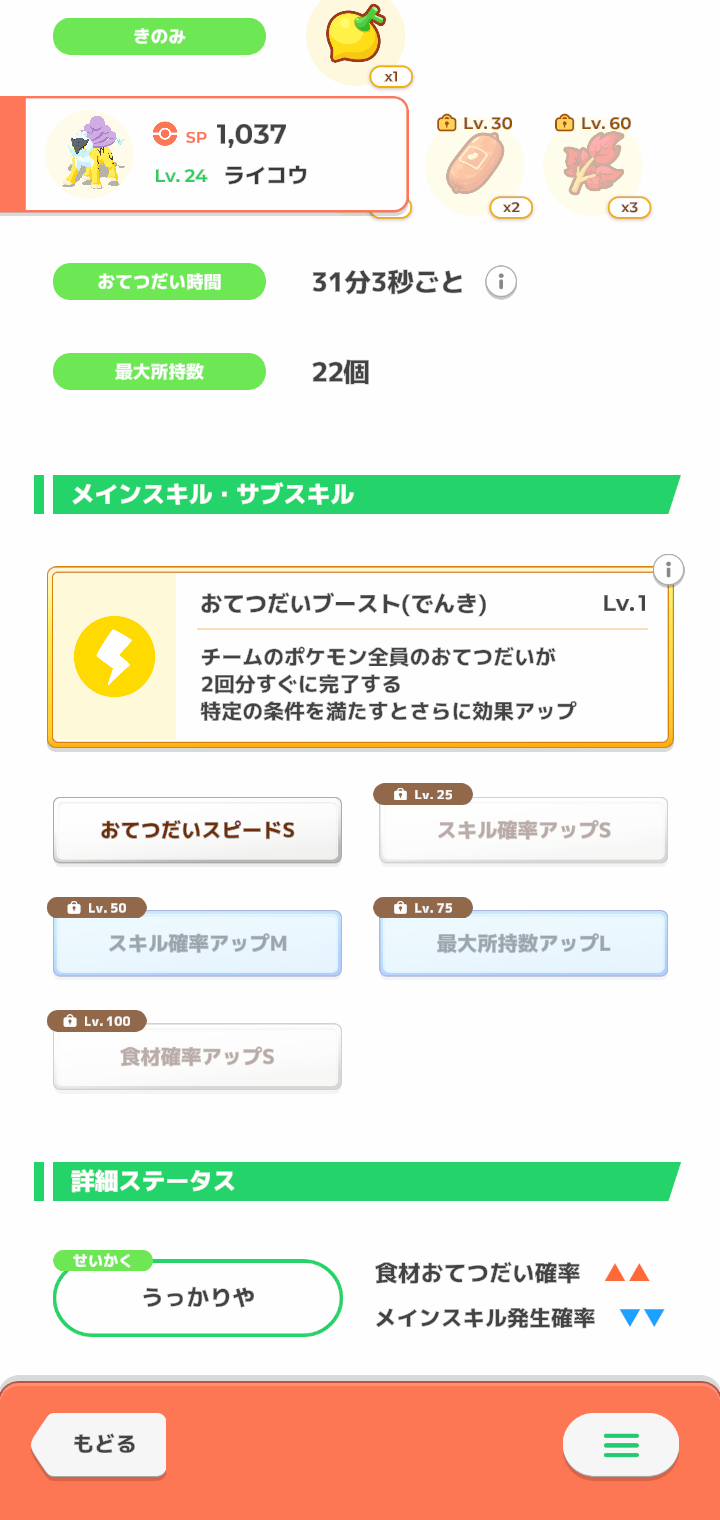Tap the うっかりや nature box

(198, 1297)
